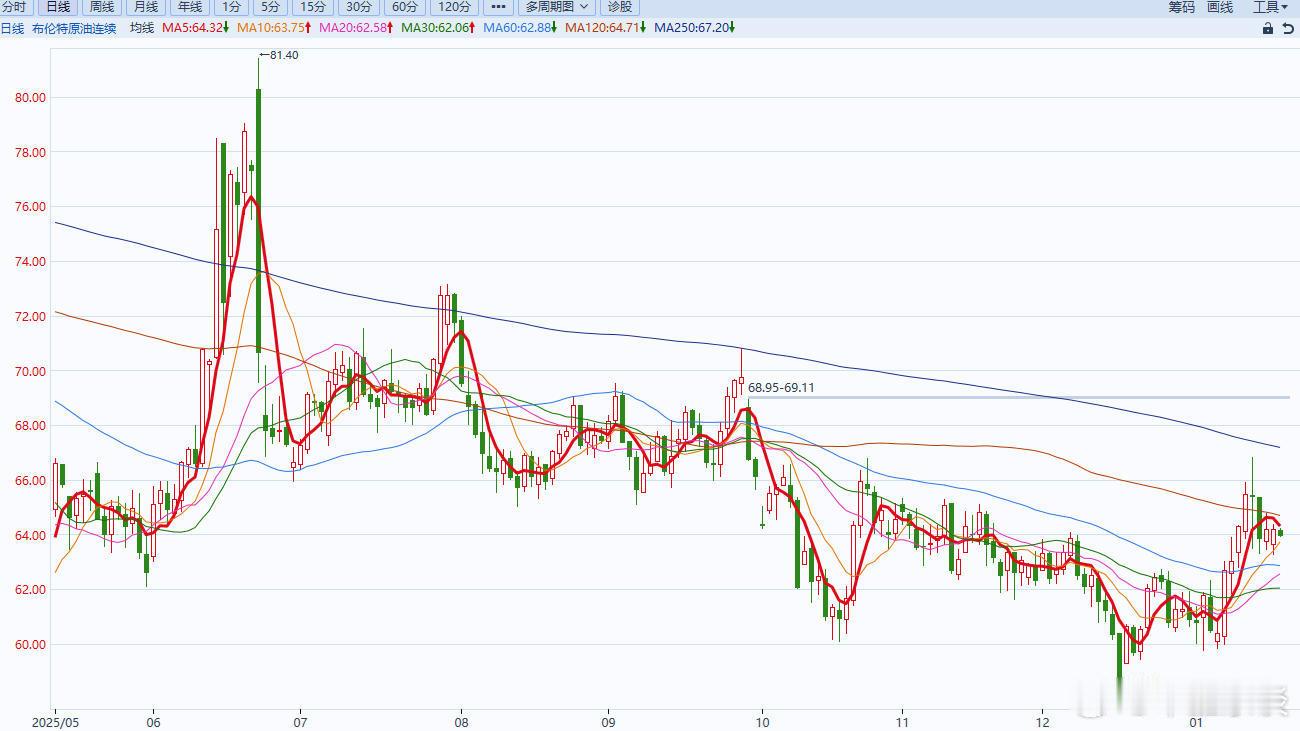Click the 2025/05 date axis label
The width and height of the screenshot is (1300, 731).
(55, 722)
